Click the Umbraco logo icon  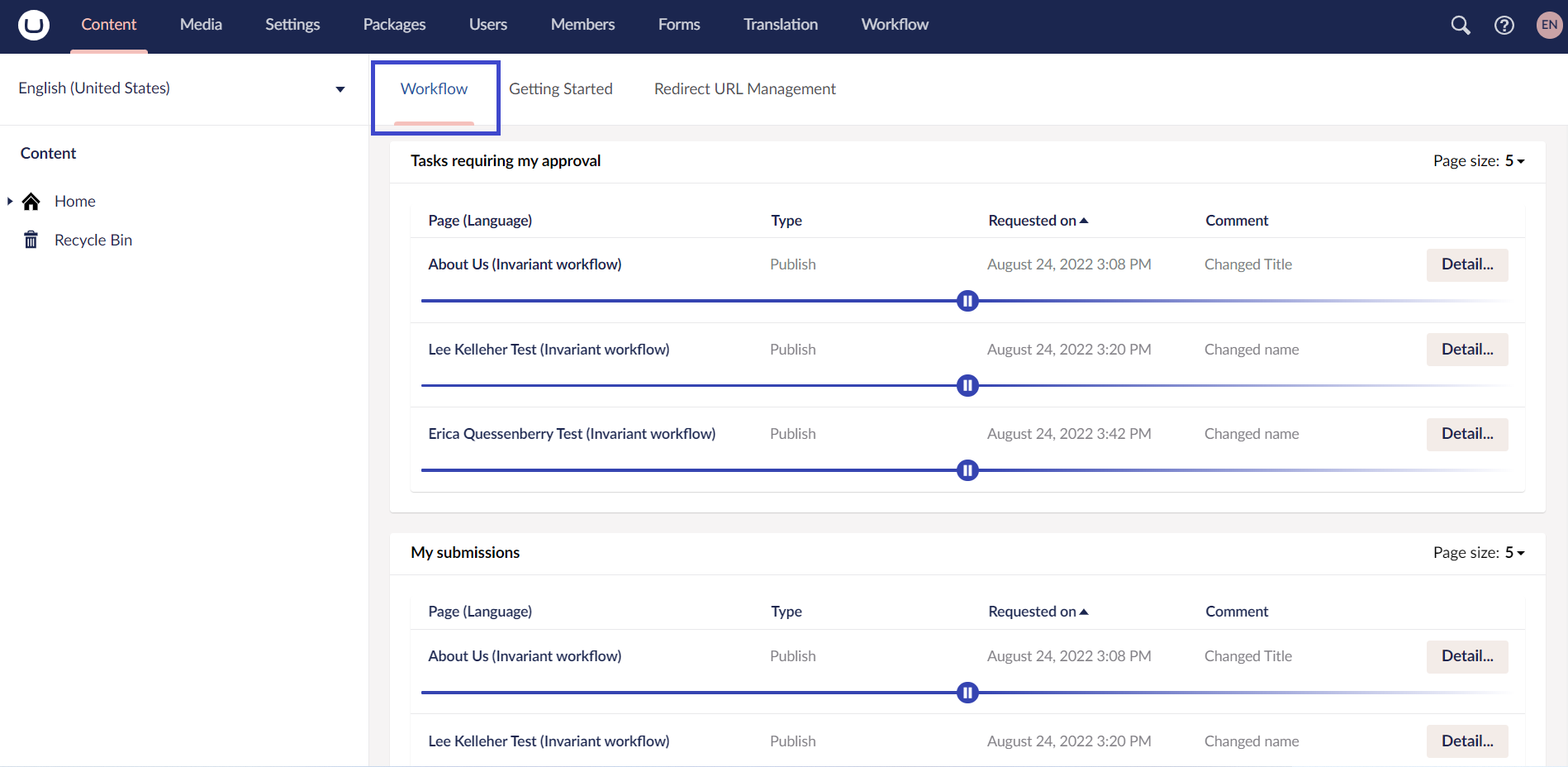click(x=34, y=25)
